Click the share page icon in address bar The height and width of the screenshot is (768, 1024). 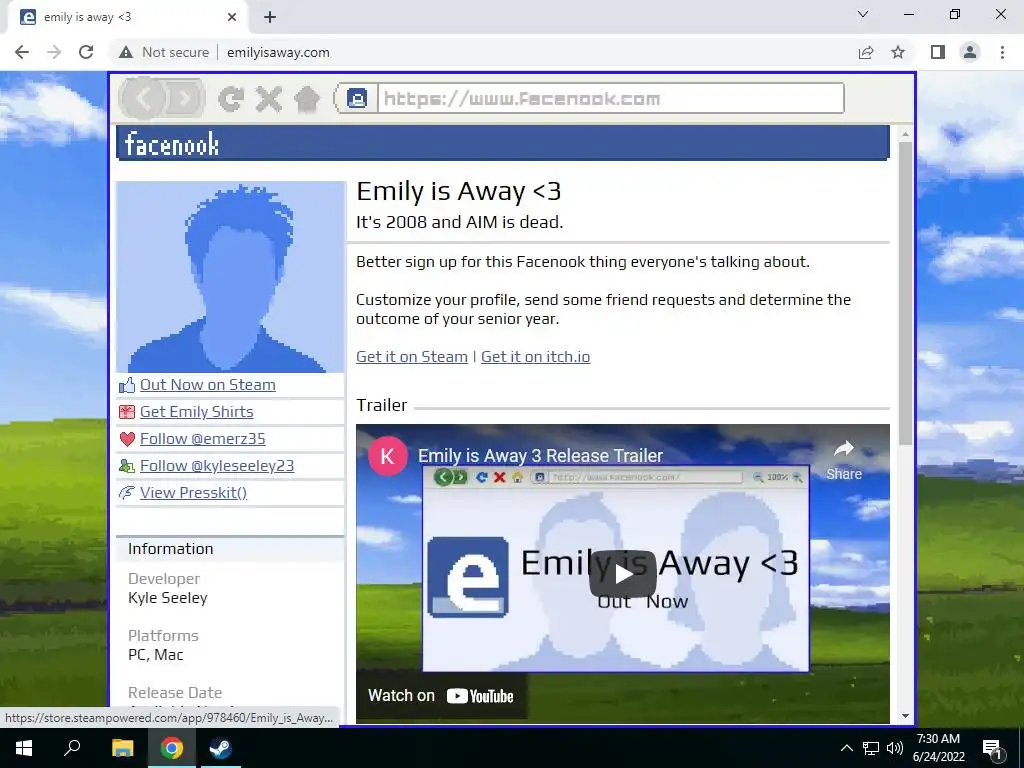(x=866, y=52)
